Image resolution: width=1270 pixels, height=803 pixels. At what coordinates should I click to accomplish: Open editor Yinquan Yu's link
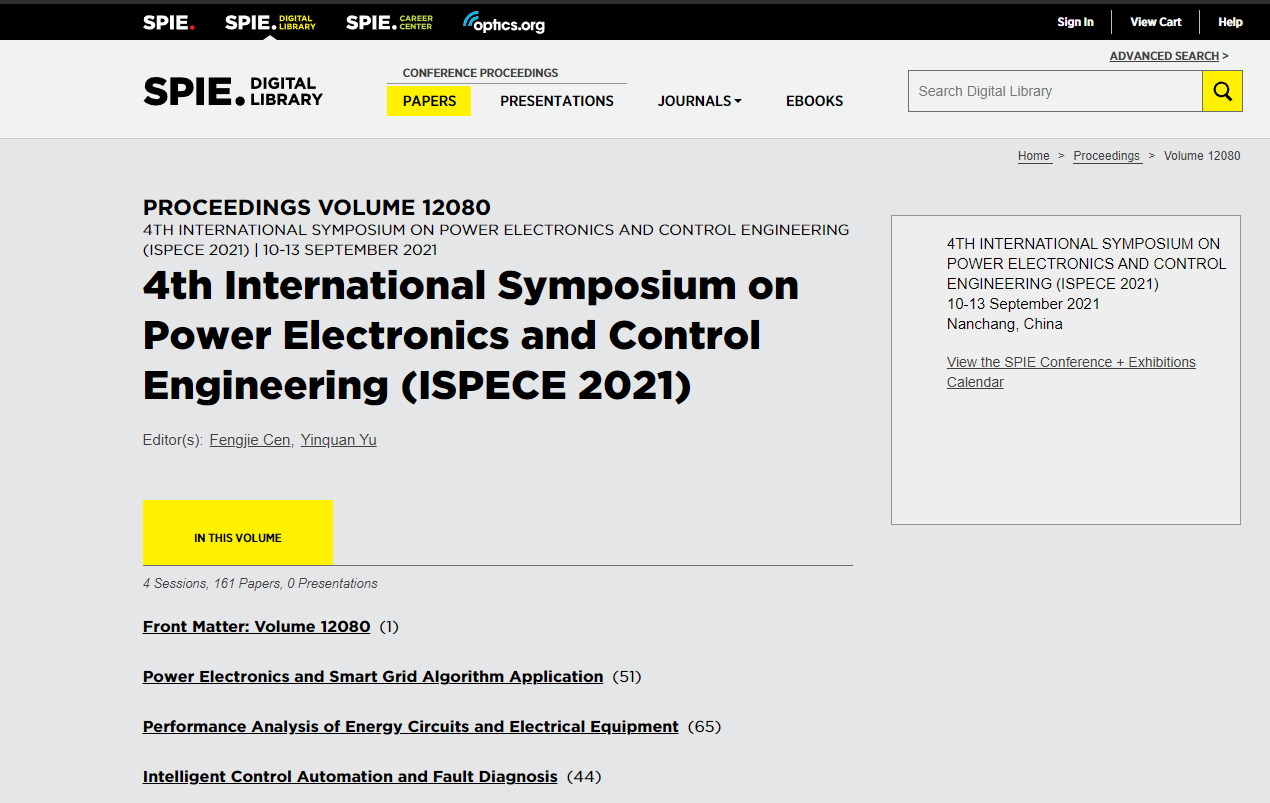tap(339, 440)
